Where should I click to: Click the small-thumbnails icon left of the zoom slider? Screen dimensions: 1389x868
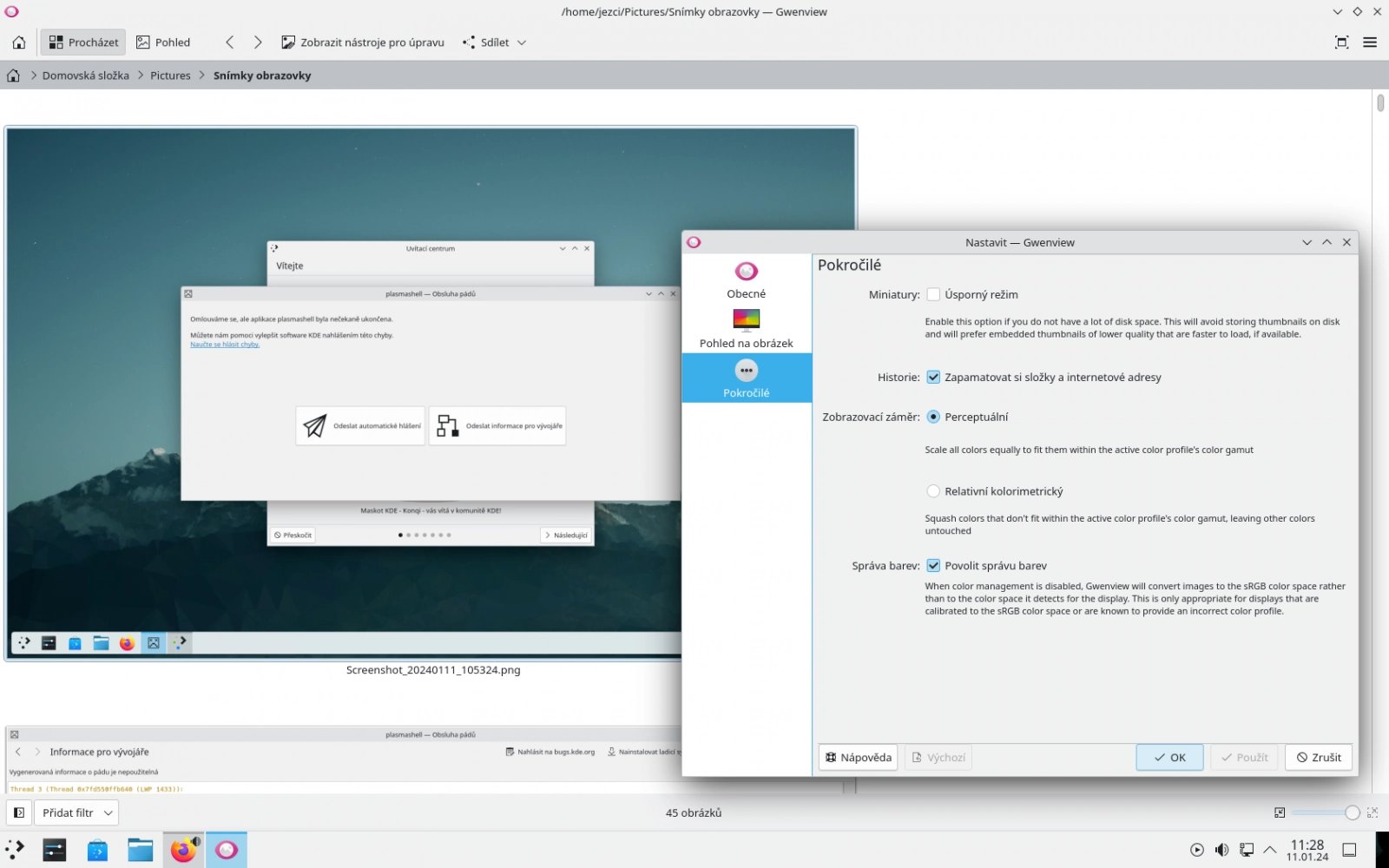(1280, 813)
